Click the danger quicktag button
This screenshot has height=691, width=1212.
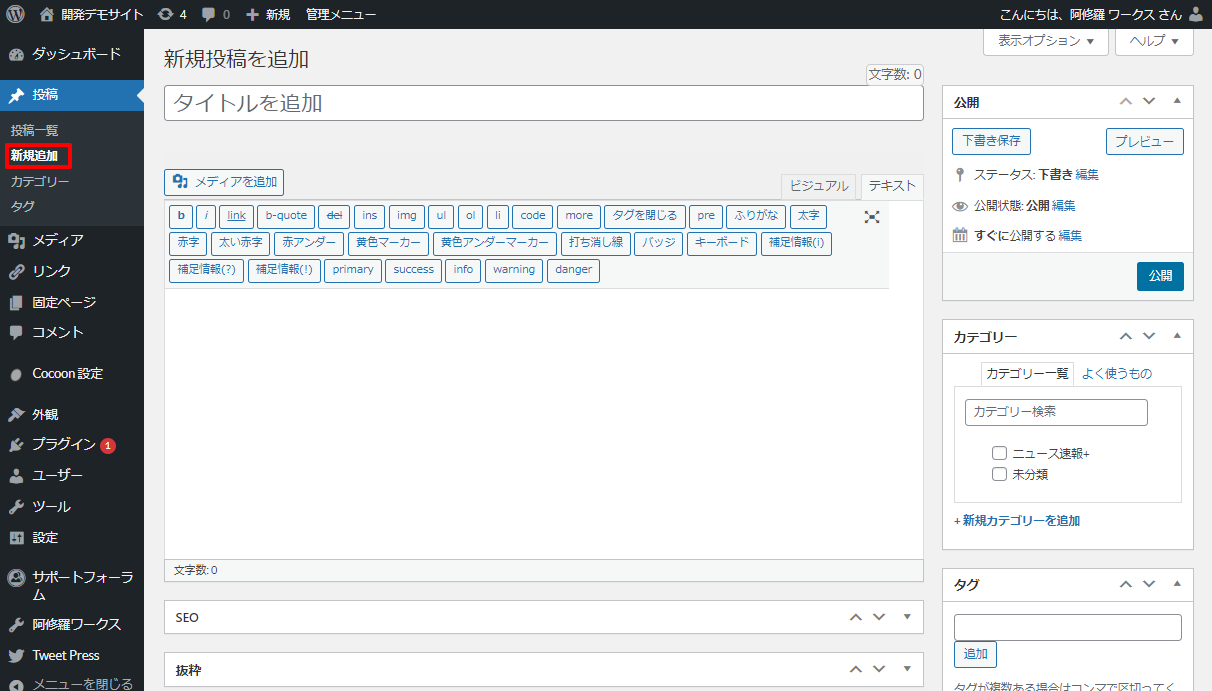[x=574, y=270]
